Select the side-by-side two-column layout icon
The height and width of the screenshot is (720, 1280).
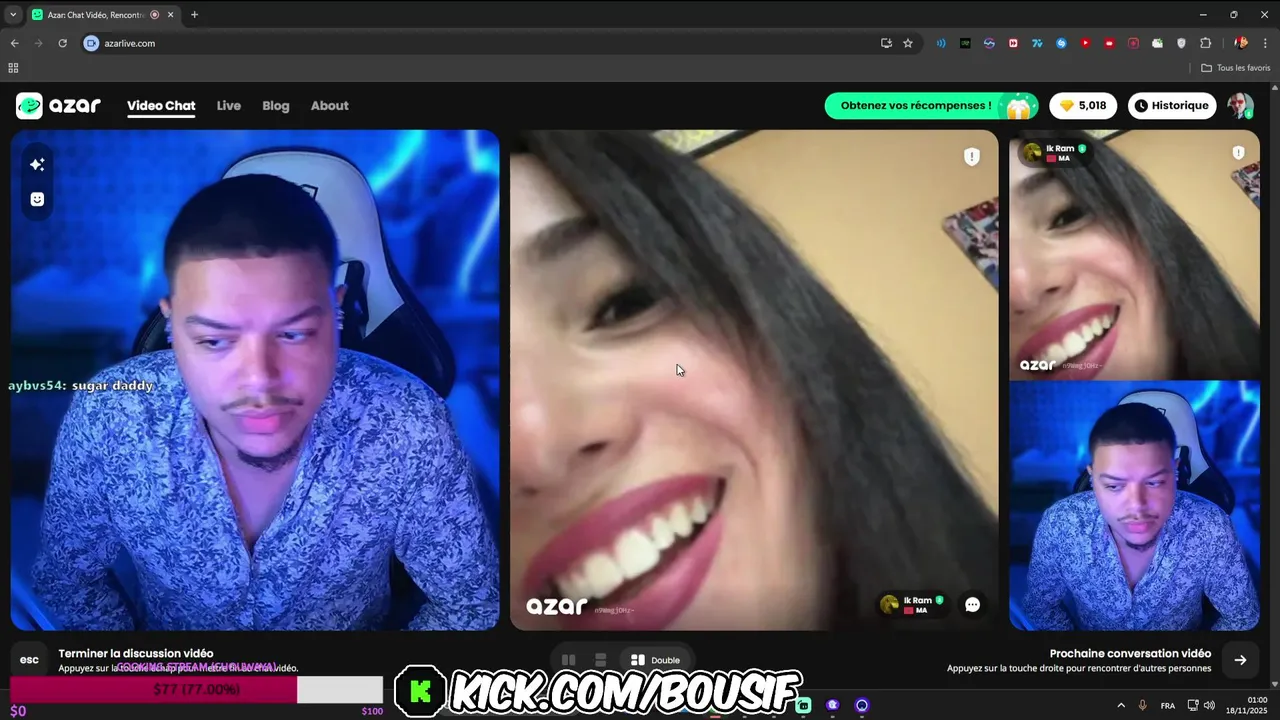point(568,660)
